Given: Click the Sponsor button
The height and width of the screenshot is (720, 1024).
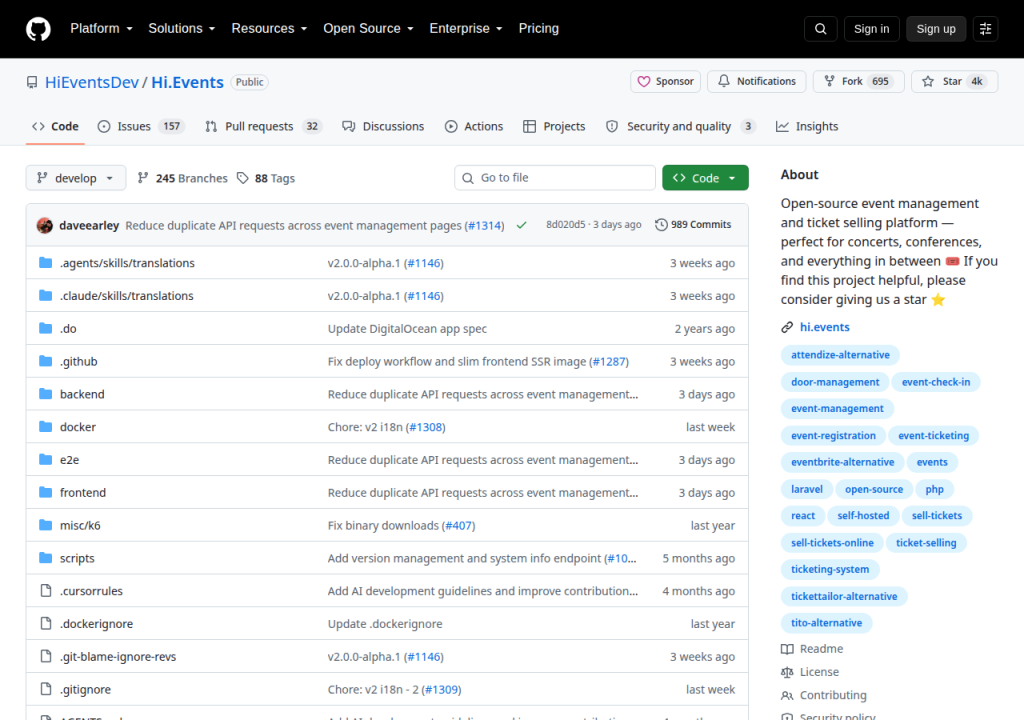Looking at the screenshot, I should pyautogui.click(x=665, y=82).
